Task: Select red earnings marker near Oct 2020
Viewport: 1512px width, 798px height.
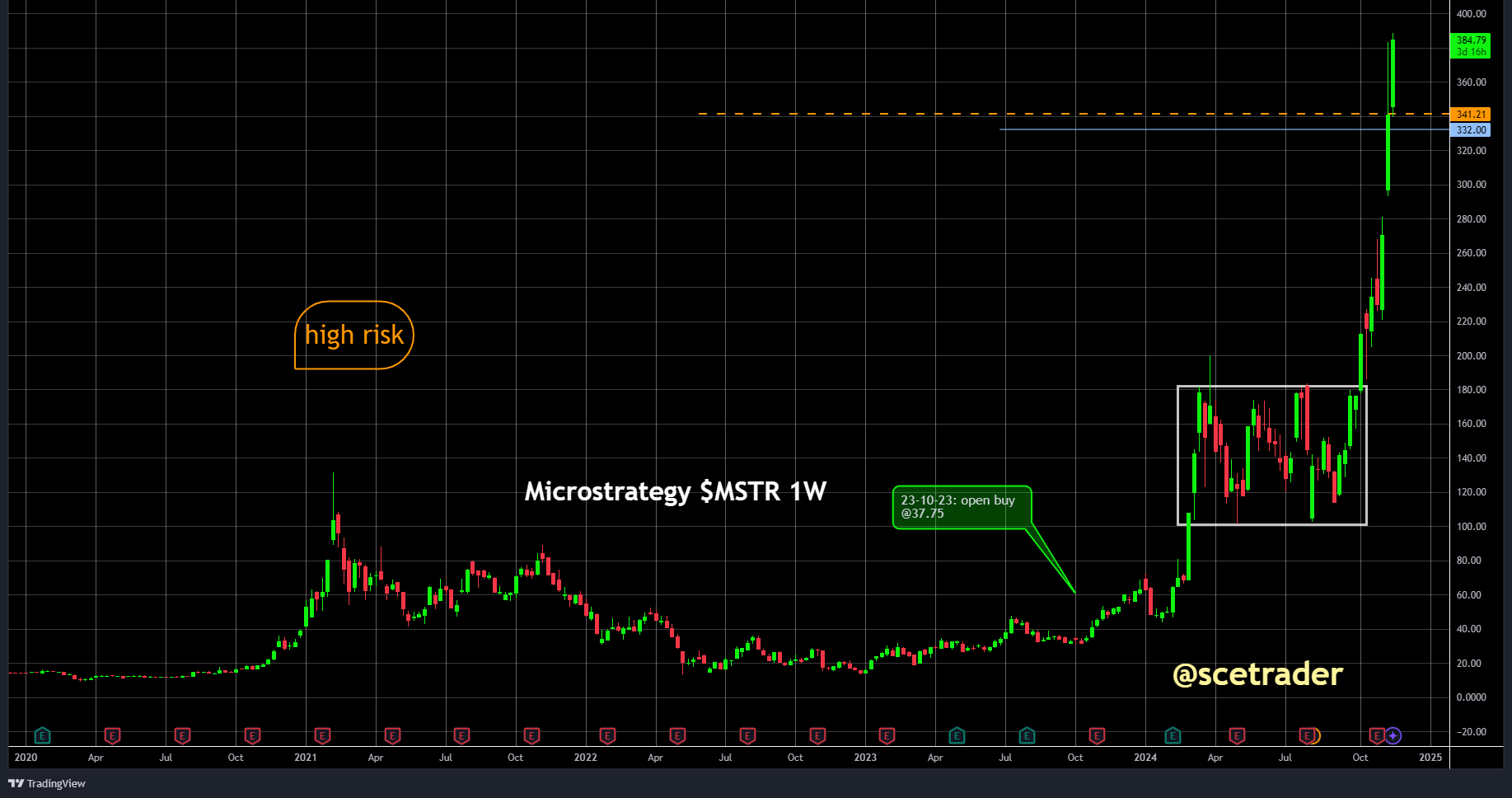Action: pyautogui.click(x=253, y=735)
